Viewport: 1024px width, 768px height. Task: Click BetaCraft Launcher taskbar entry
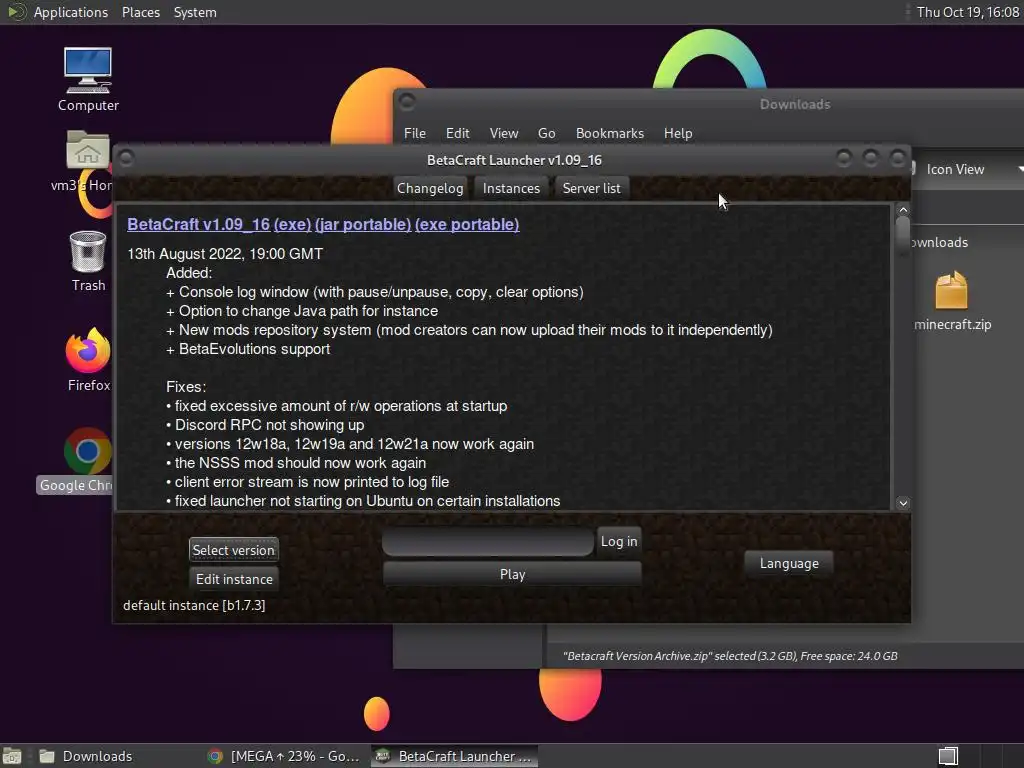[x=455, y=756]
